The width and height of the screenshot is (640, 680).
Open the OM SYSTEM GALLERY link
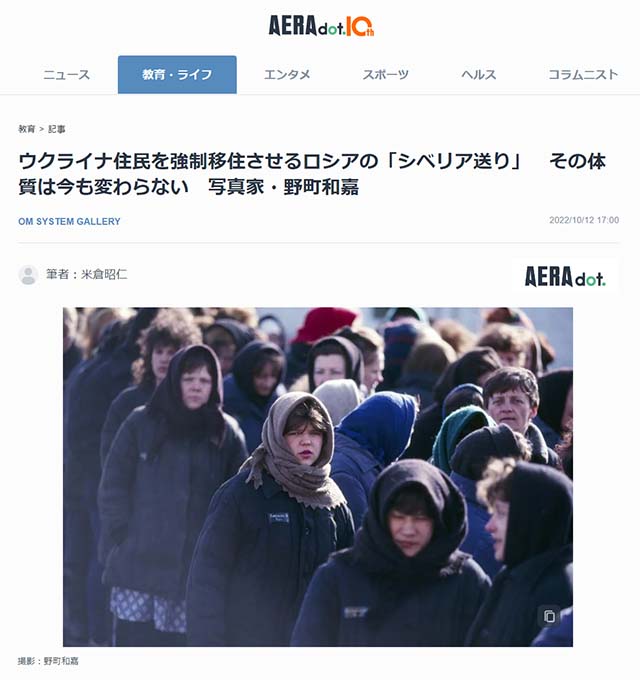[x=69, y=221]
